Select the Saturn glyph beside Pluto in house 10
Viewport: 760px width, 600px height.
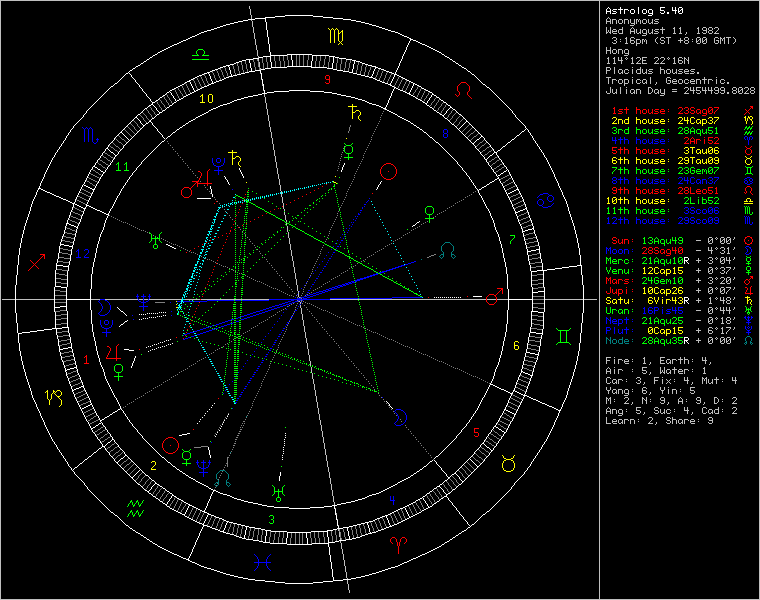(x=236, y=158)
